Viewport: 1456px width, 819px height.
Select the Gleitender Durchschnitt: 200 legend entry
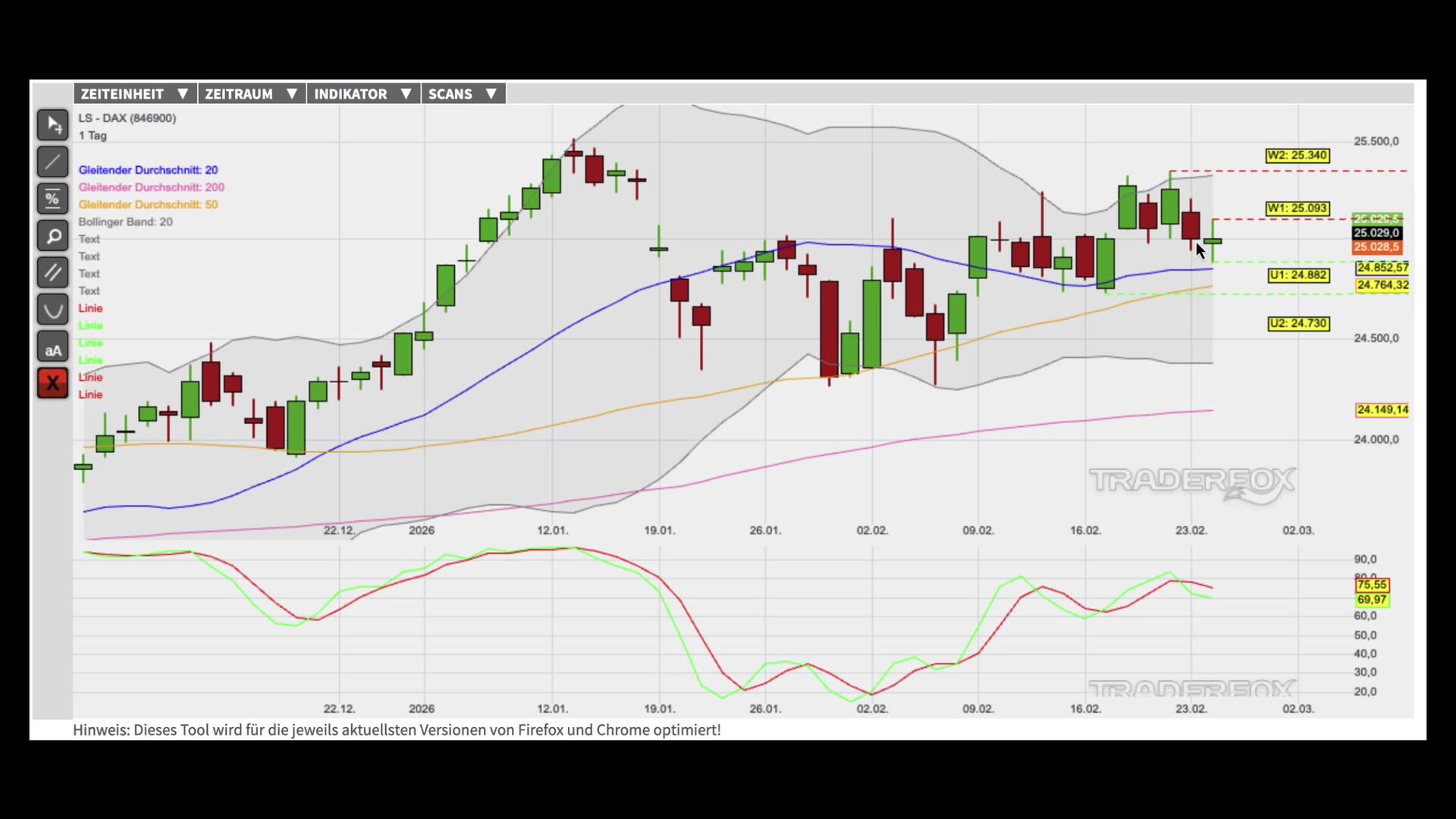[x=151, y=187]
